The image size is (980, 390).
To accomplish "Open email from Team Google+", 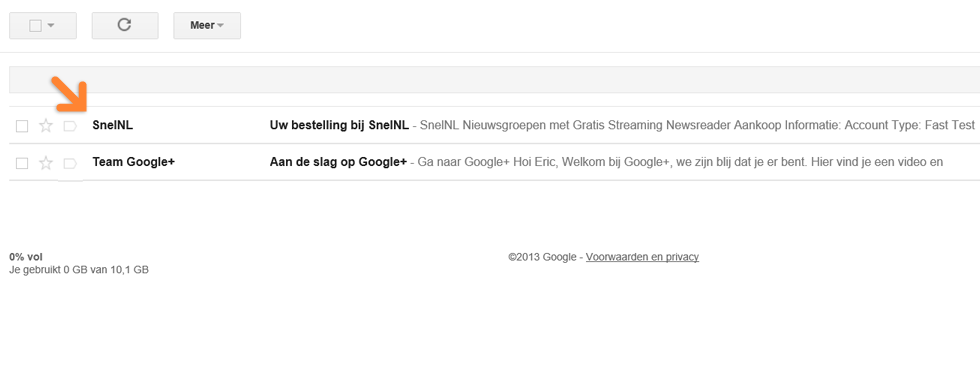I will (134, 162).
